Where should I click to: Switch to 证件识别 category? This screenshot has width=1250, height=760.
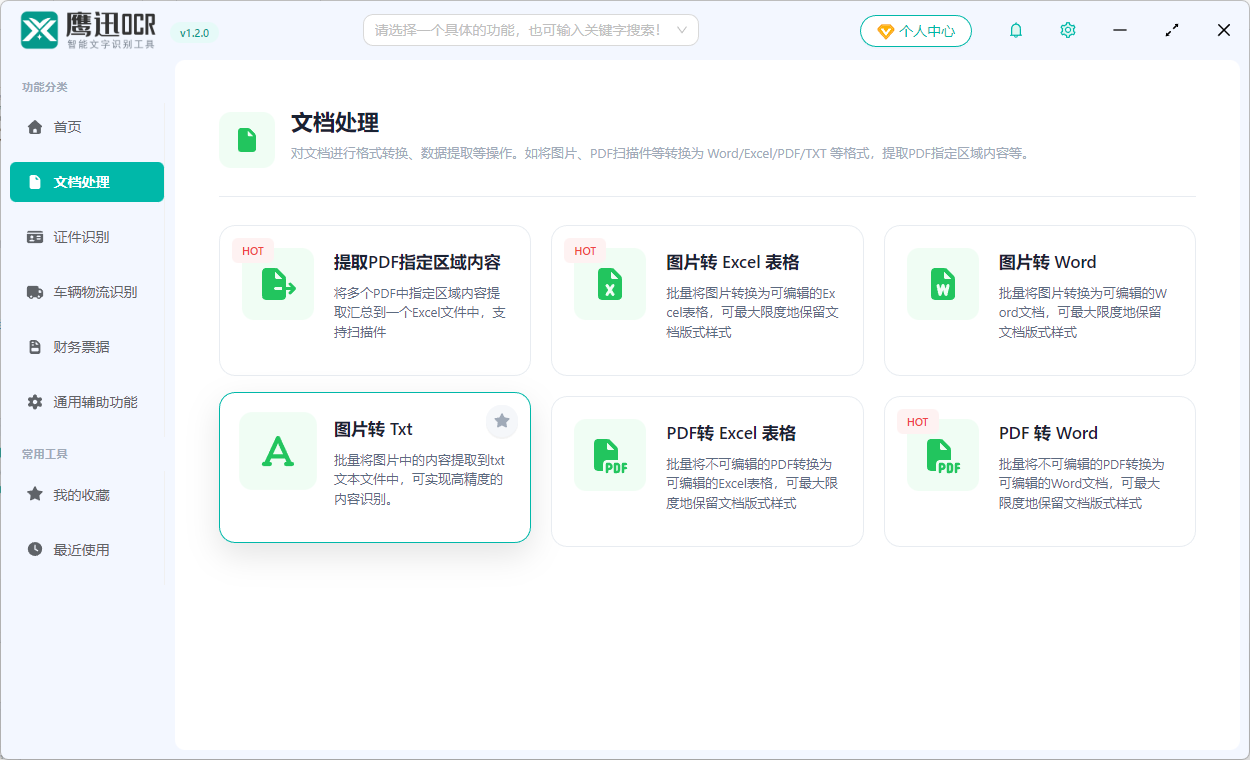pos(87,237)
